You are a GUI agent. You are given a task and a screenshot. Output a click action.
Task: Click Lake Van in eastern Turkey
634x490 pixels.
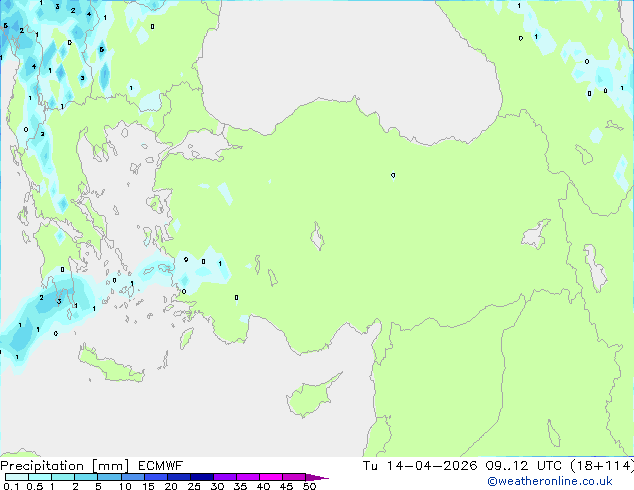535,236
